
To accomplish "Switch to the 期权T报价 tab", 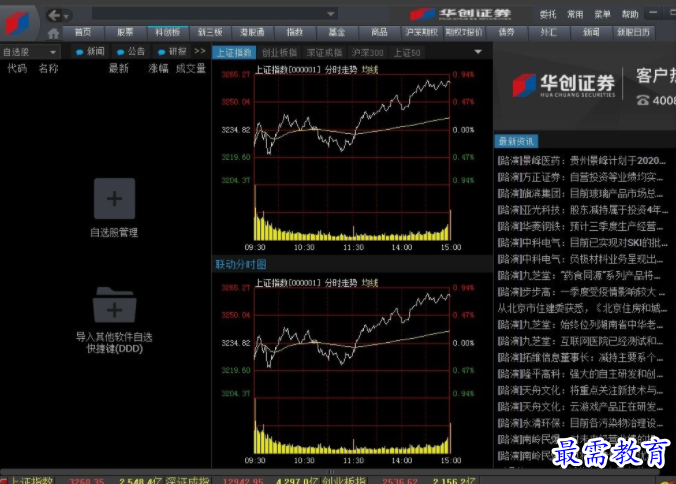I will pyautogui.click(x=464, y=33).
